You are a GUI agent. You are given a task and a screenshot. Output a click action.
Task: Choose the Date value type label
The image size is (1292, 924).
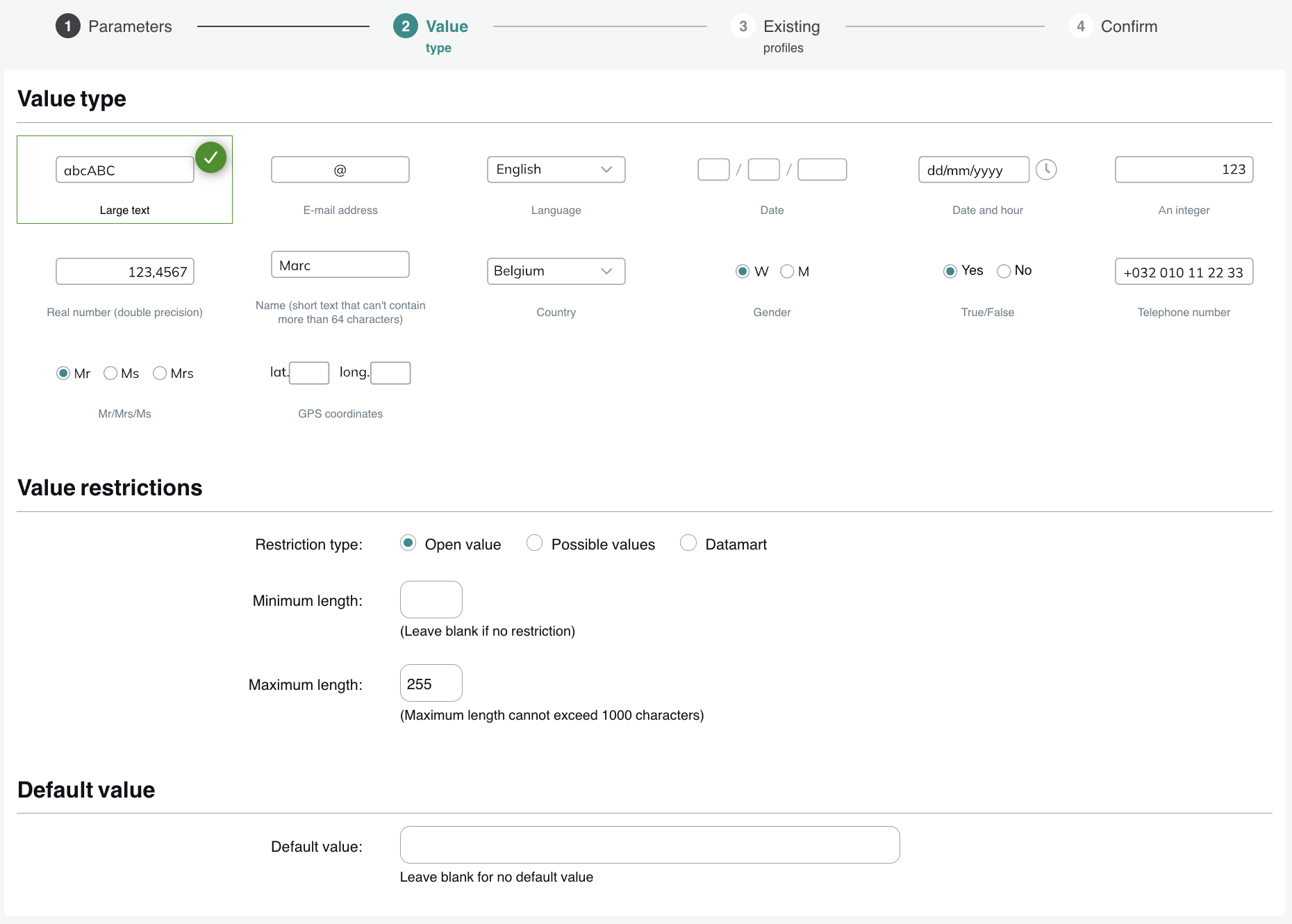click(772, 210)
